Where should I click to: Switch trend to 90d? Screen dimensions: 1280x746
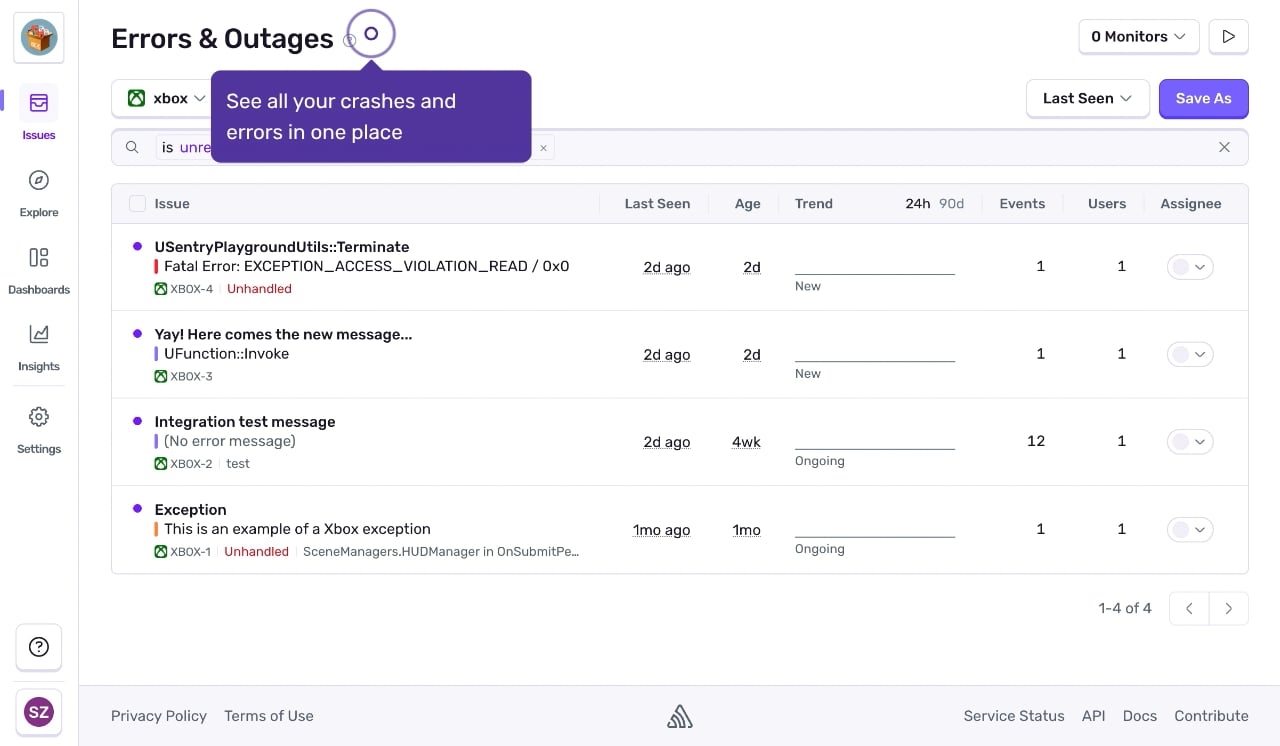(951, 204)
